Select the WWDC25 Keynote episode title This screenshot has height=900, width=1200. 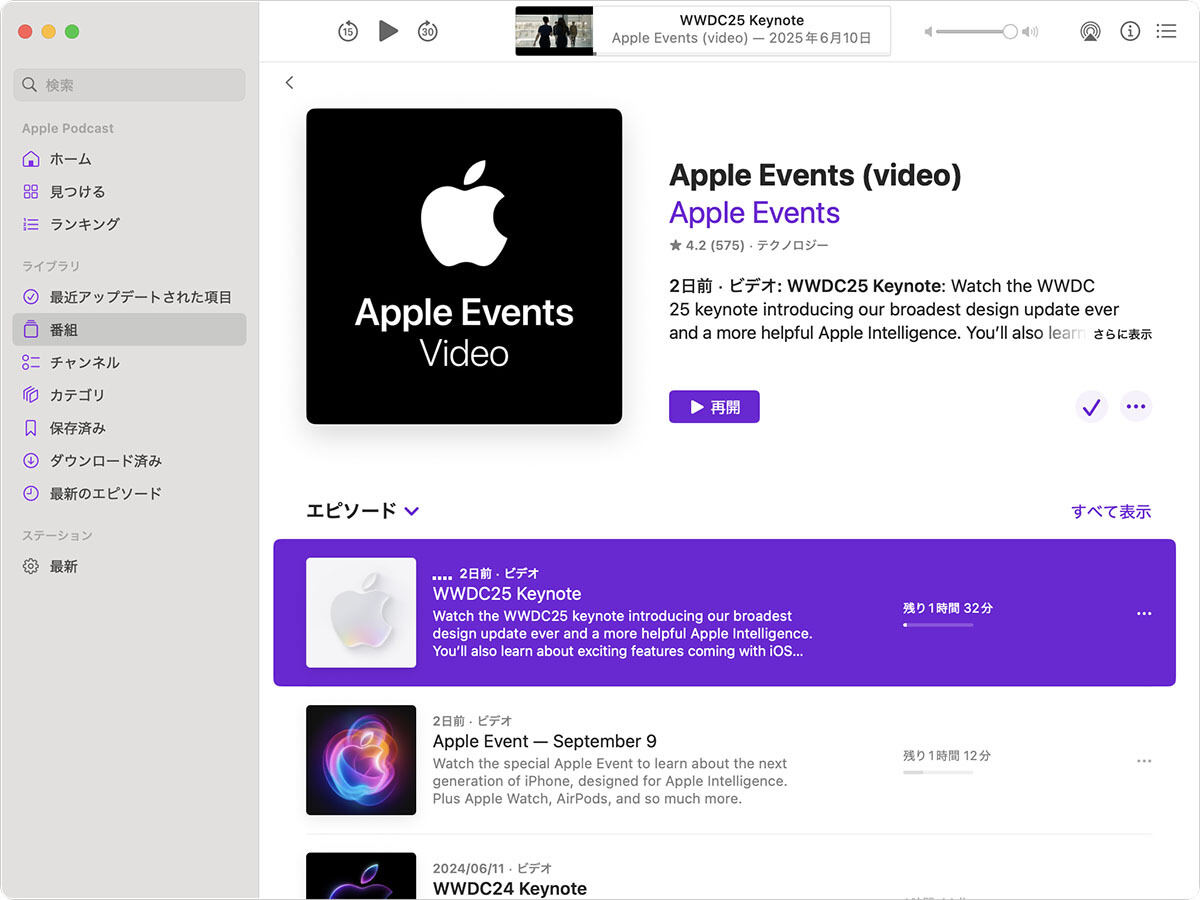pos(507,594)
